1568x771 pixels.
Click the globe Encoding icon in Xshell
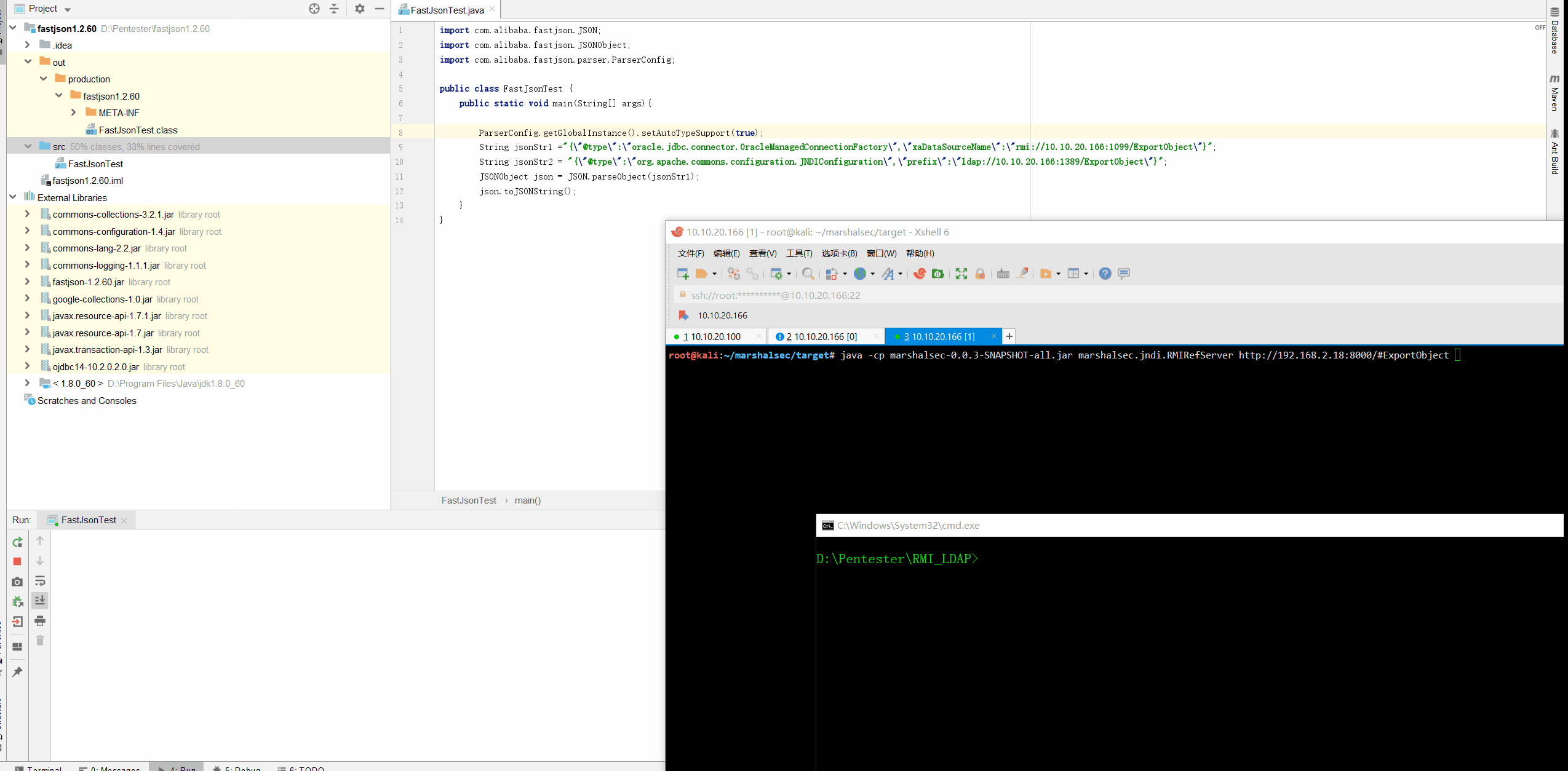coord(860,274)
